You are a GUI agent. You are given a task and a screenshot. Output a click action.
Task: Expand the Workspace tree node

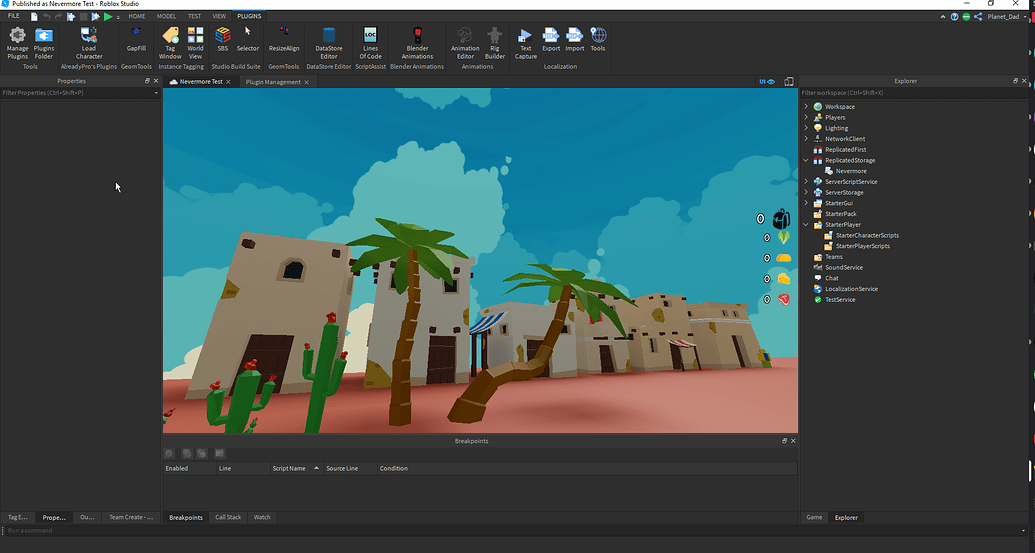[x=806, y=106]
